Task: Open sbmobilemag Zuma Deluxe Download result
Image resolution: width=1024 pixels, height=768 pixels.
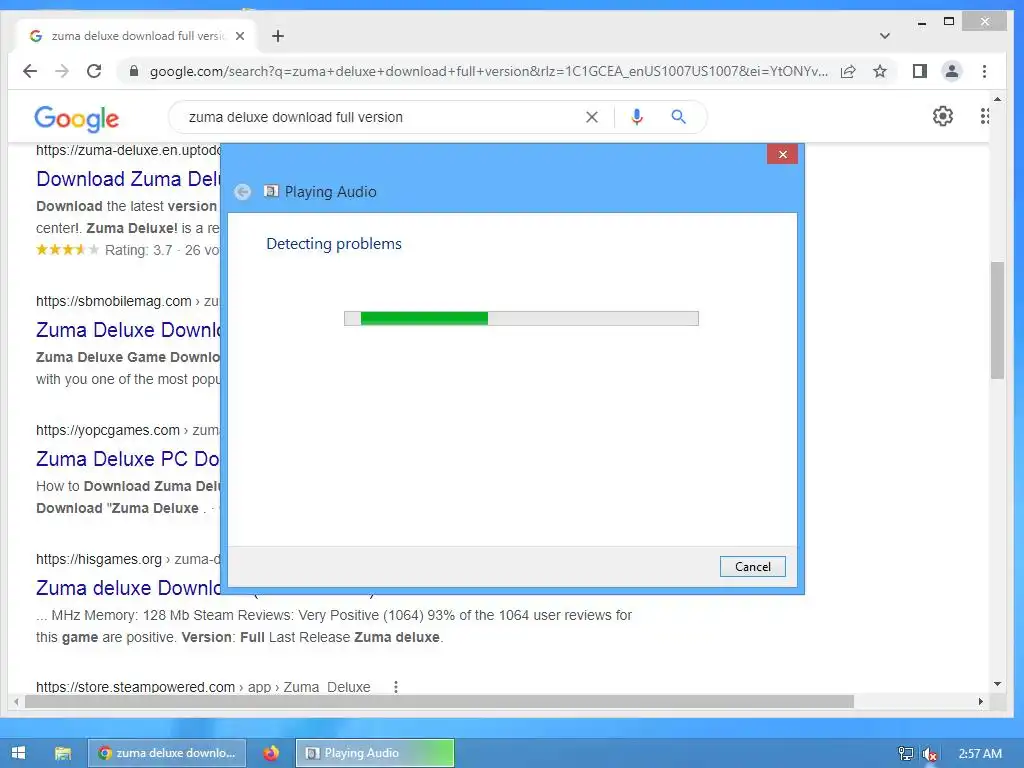Action: click(128, 330)
